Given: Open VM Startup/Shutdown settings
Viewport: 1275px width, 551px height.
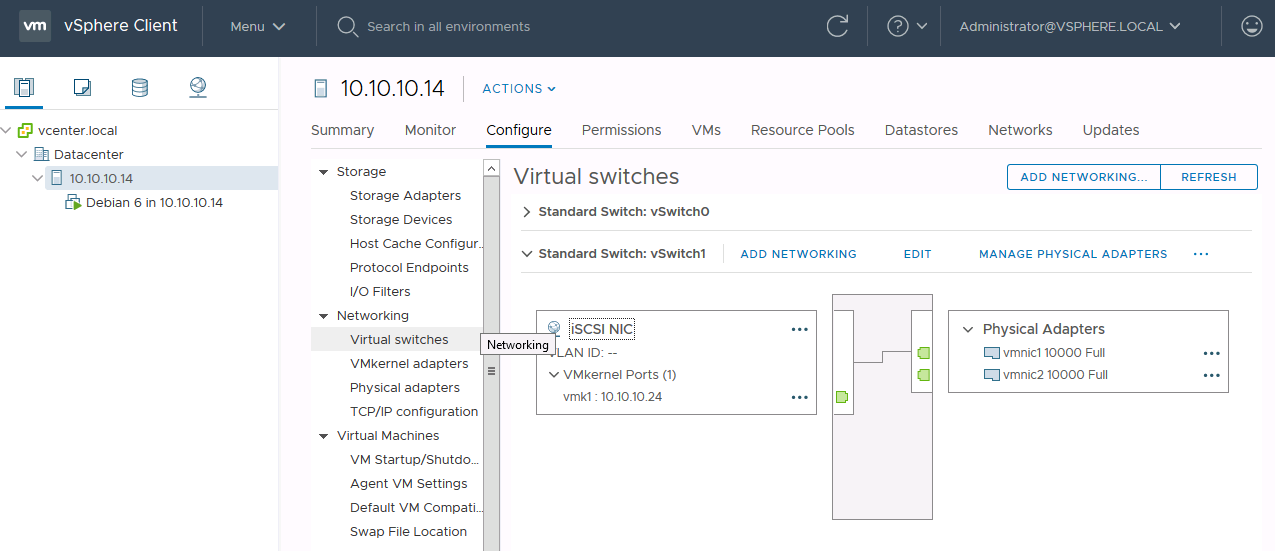Looking at the screenshot, I should point(415,460).
